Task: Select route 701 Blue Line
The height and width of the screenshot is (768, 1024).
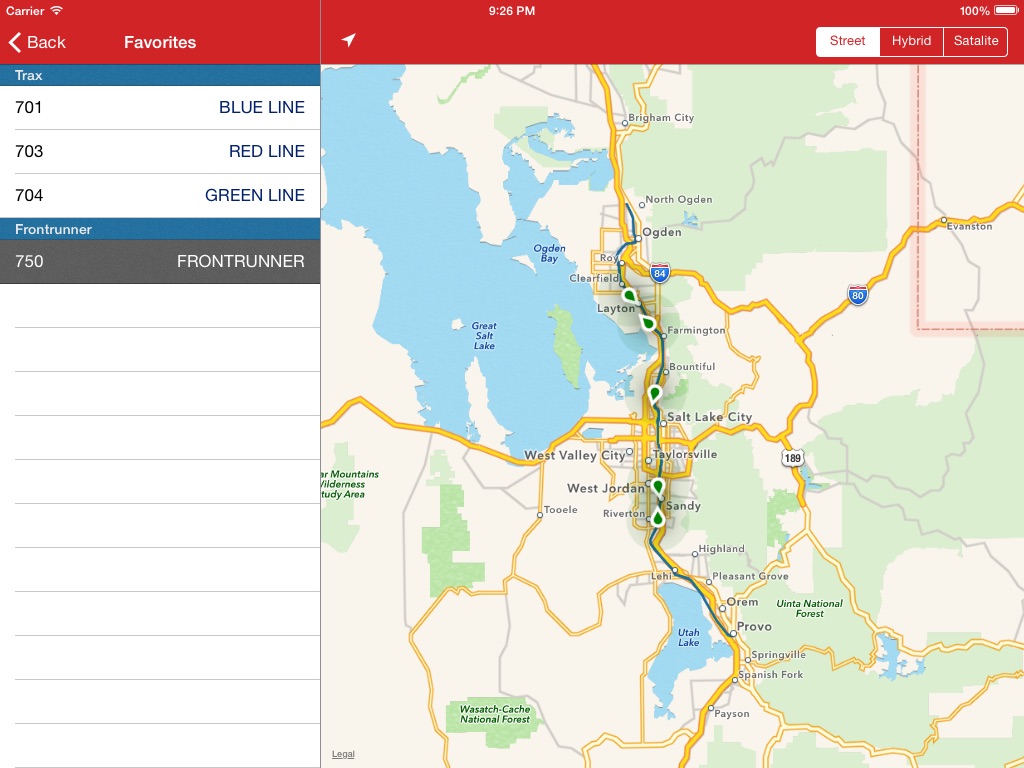Action: coord(160,108)
